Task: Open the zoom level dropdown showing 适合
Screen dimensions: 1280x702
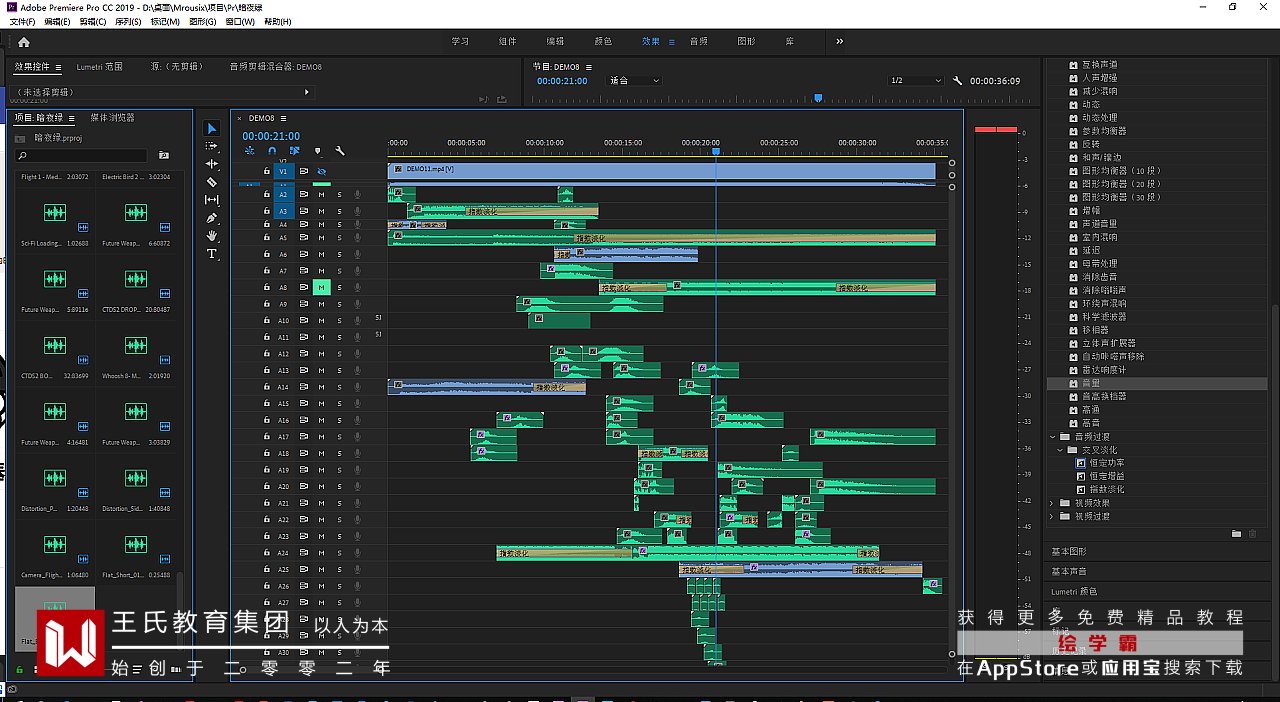Action: [634, 81]
